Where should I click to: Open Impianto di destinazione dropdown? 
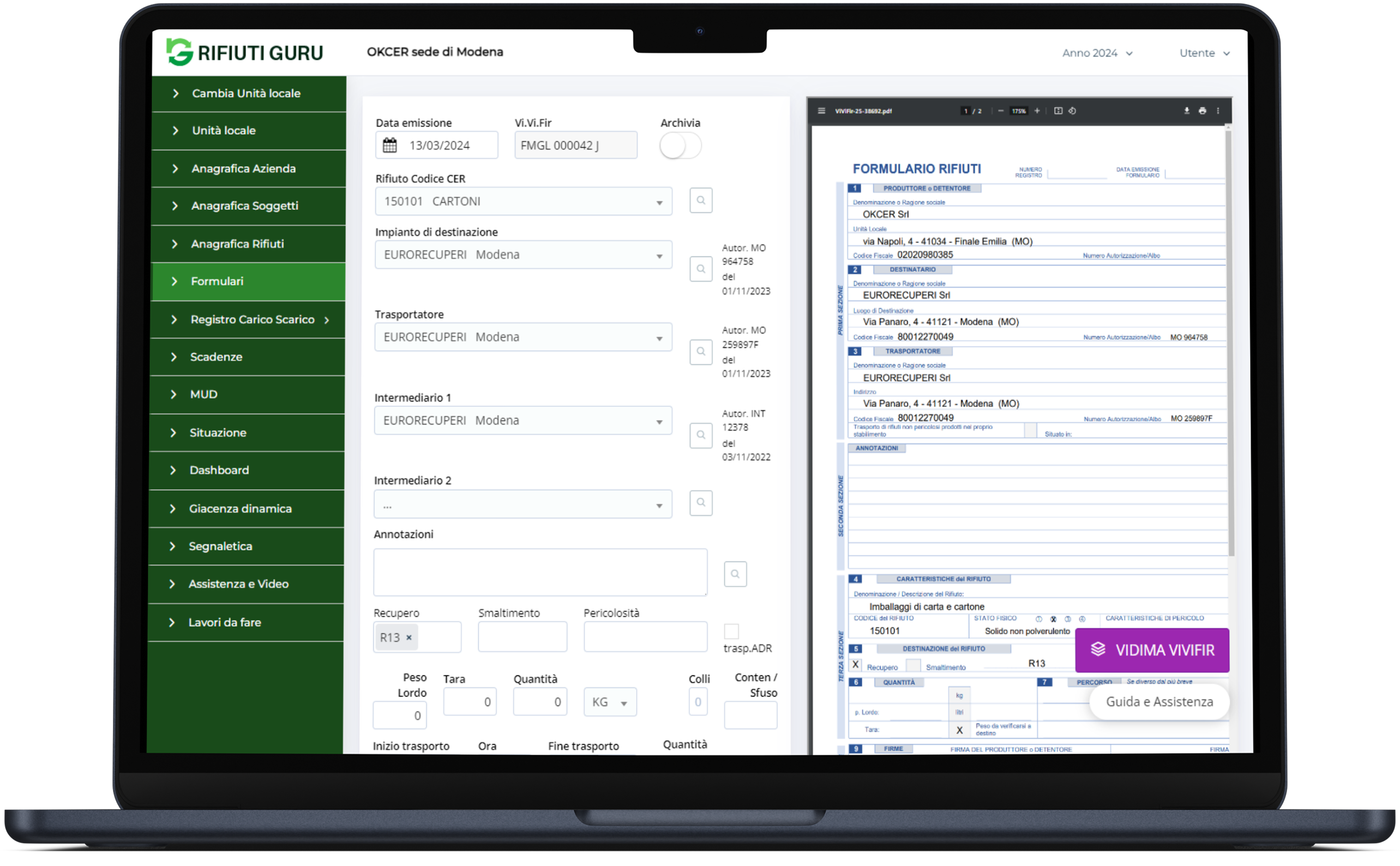523,255
